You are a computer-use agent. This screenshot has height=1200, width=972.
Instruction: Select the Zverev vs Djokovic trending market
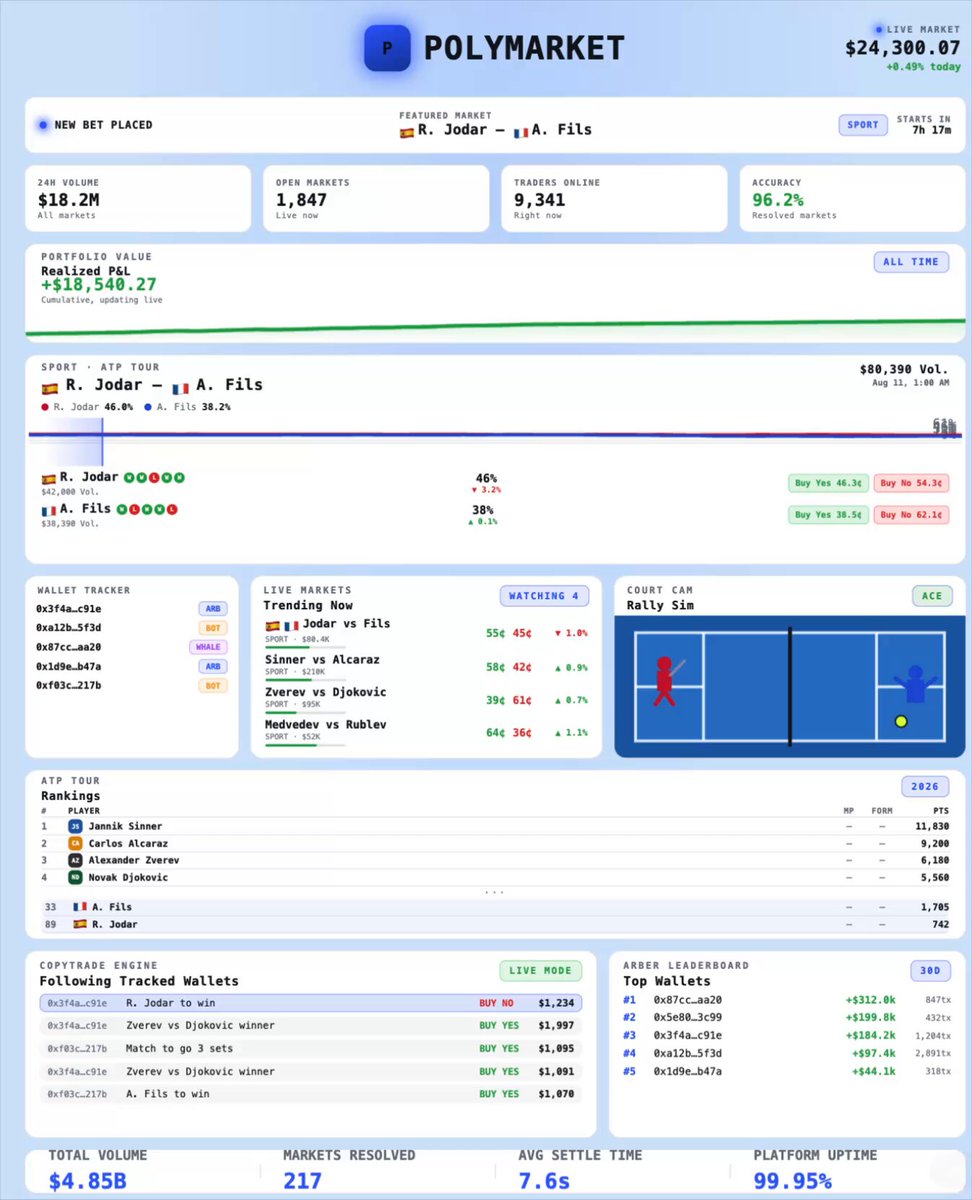427,699
